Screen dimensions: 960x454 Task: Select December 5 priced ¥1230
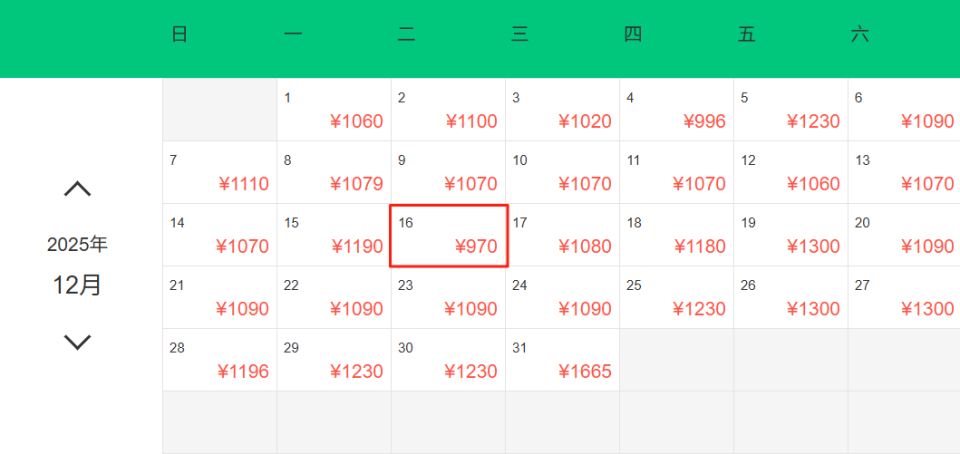click(x=790, y=111)
